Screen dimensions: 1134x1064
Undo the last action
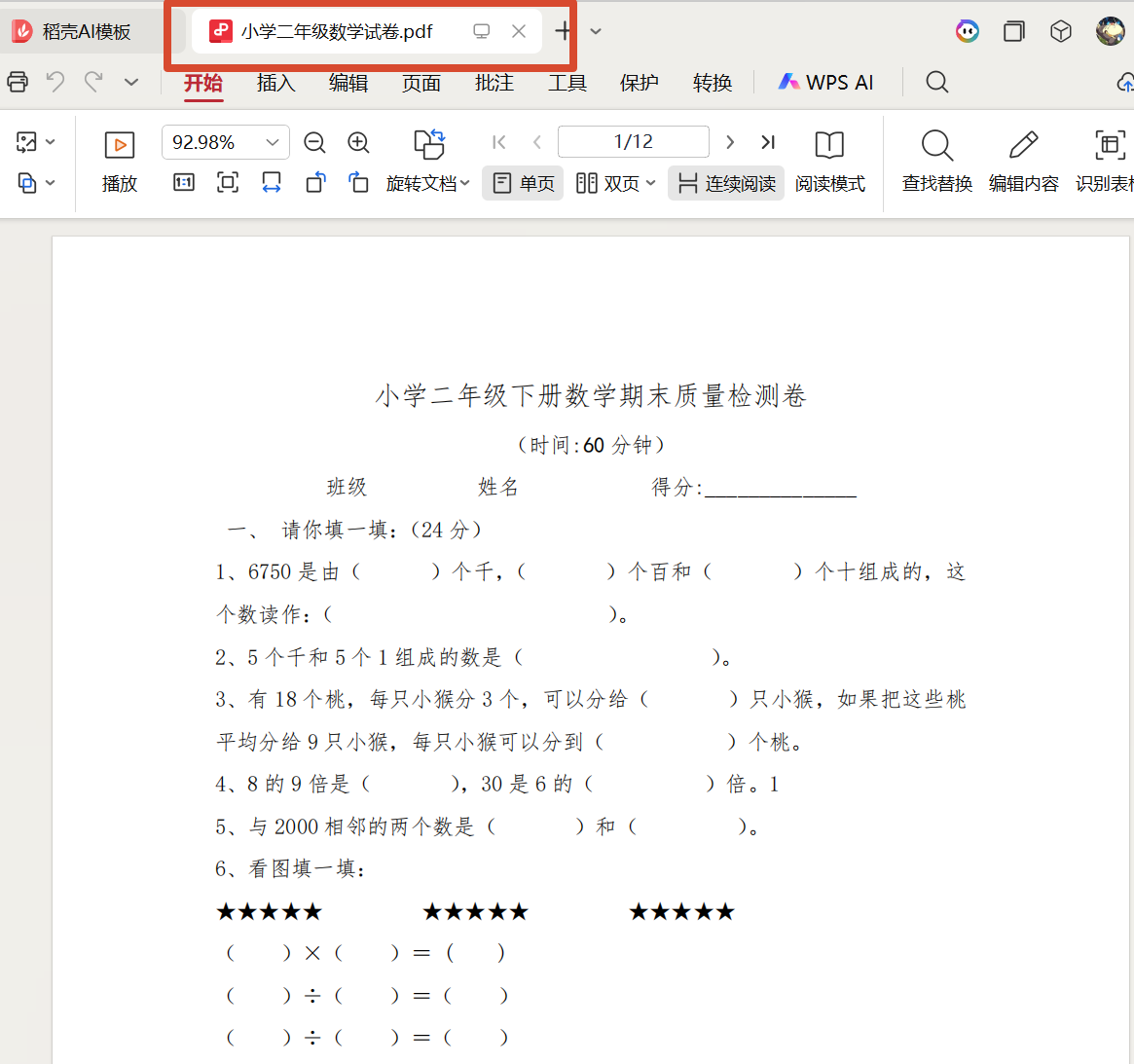[55, 82]
